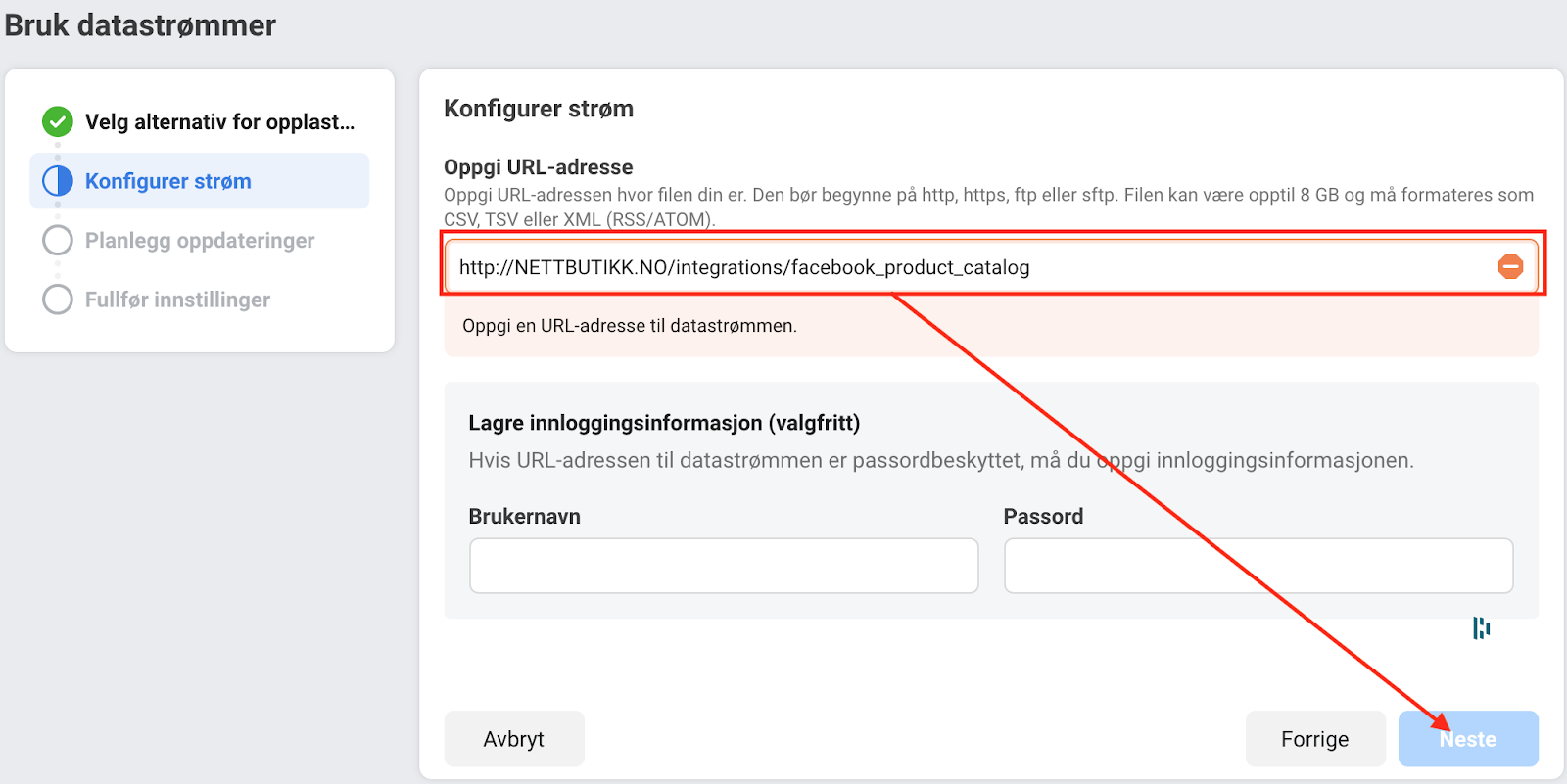This screenshot has width=1567, height=784.
Task: Click the Bruk datastrømmer page title
Action: (140, 25)
